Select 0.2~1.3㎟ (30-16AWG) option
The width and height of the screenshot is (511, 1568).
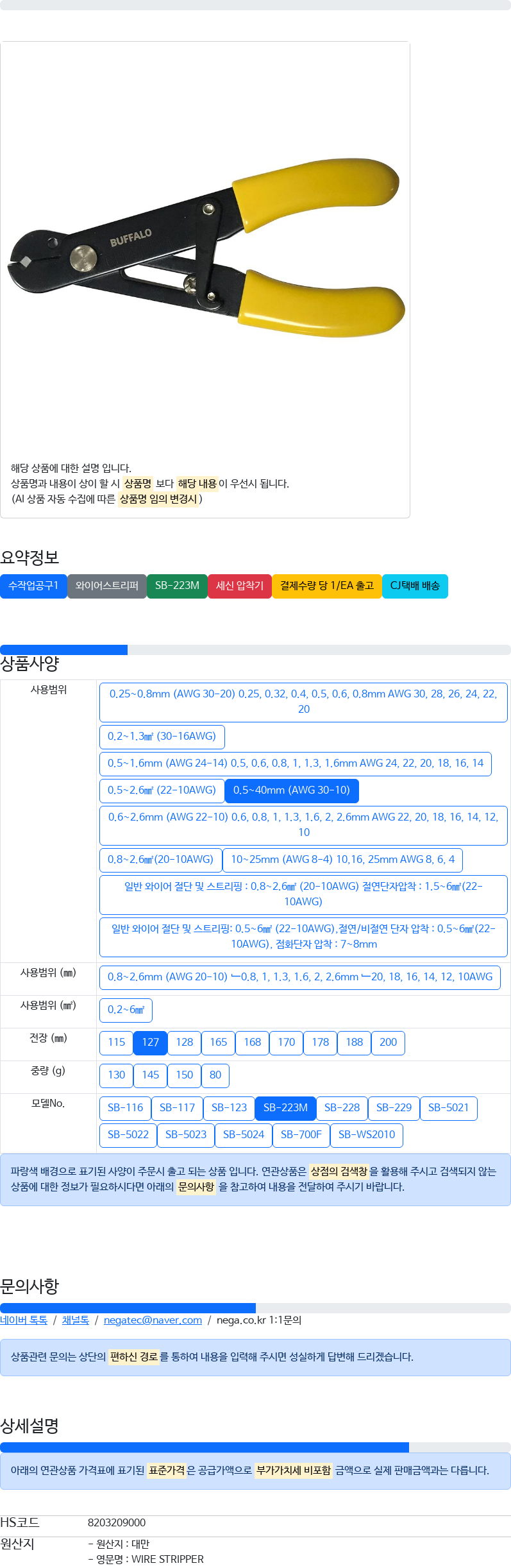(162, 737)
